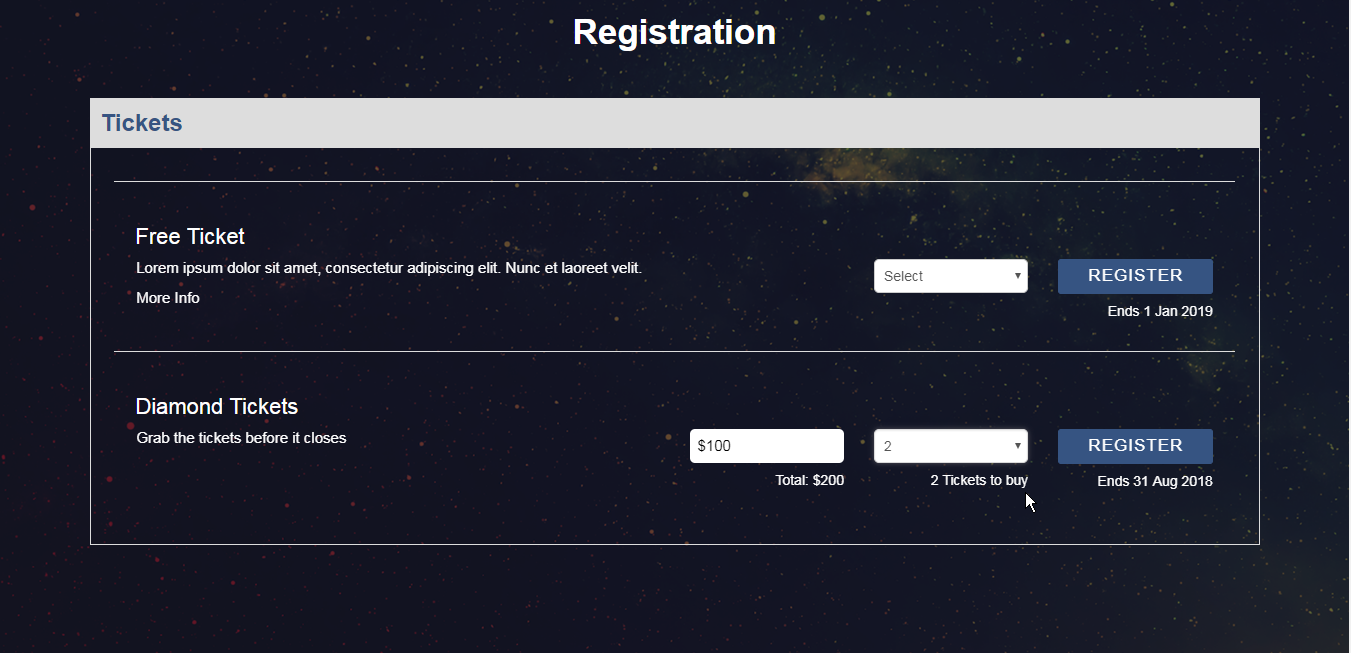Viewport: 1351px width, 653px height.
Task: Click the Ends 1 Jan 2019 text
Action: (x=1160, y=311)
